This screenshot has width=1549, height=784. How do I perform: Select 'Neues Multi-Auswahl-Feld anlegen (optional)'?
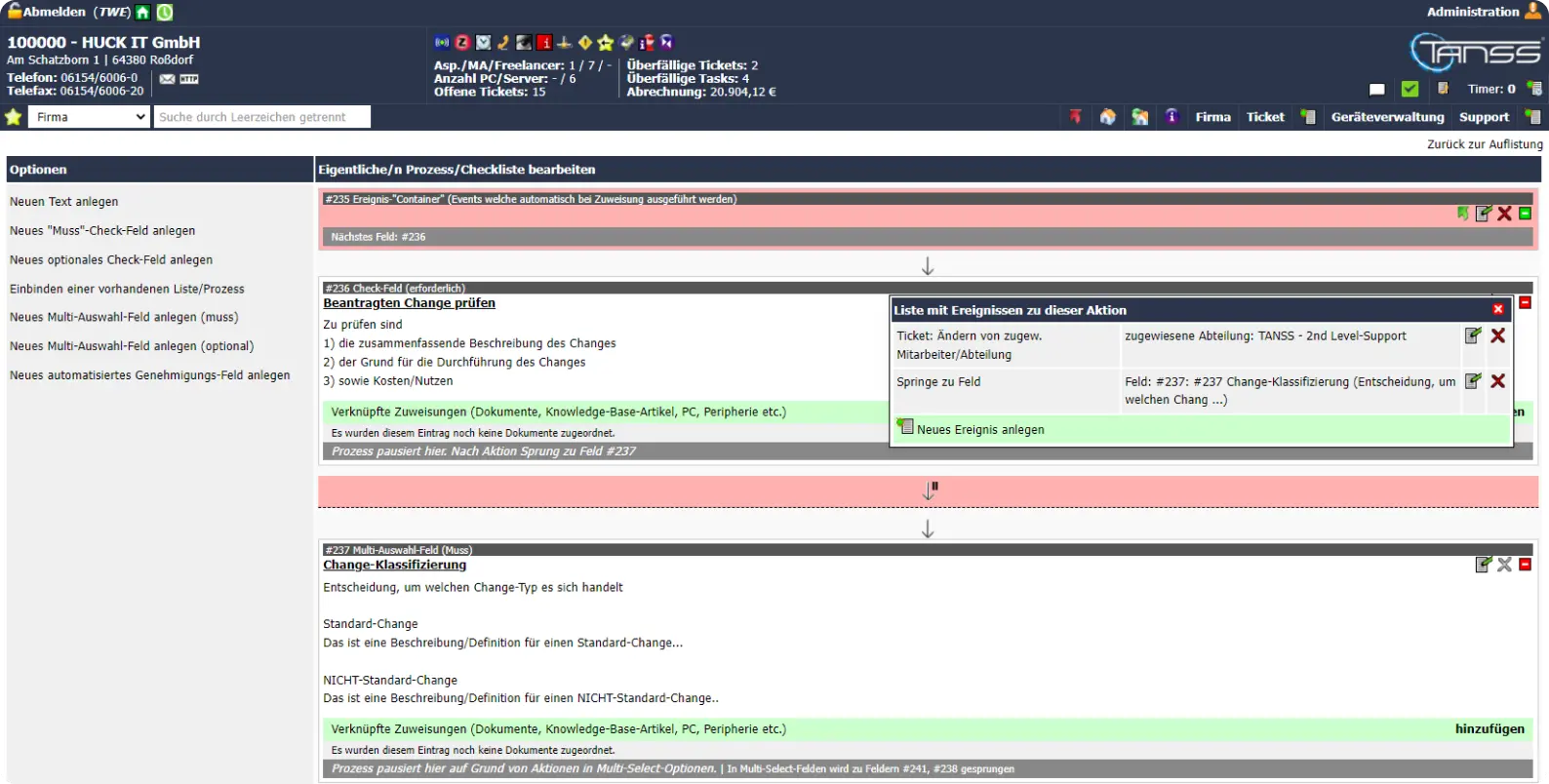132,346
